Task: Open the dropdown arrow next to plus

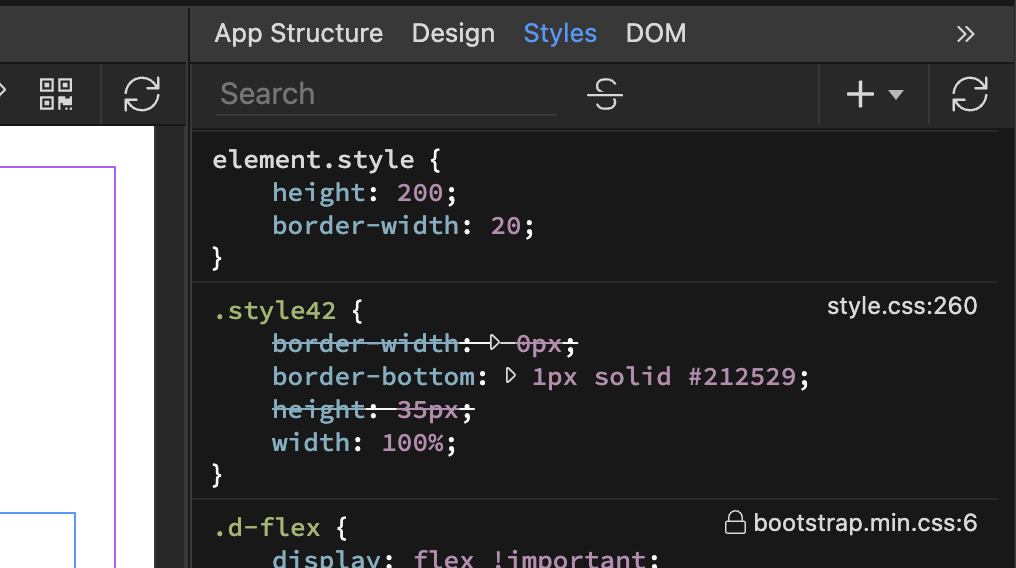Action: [x=896, y=95]
